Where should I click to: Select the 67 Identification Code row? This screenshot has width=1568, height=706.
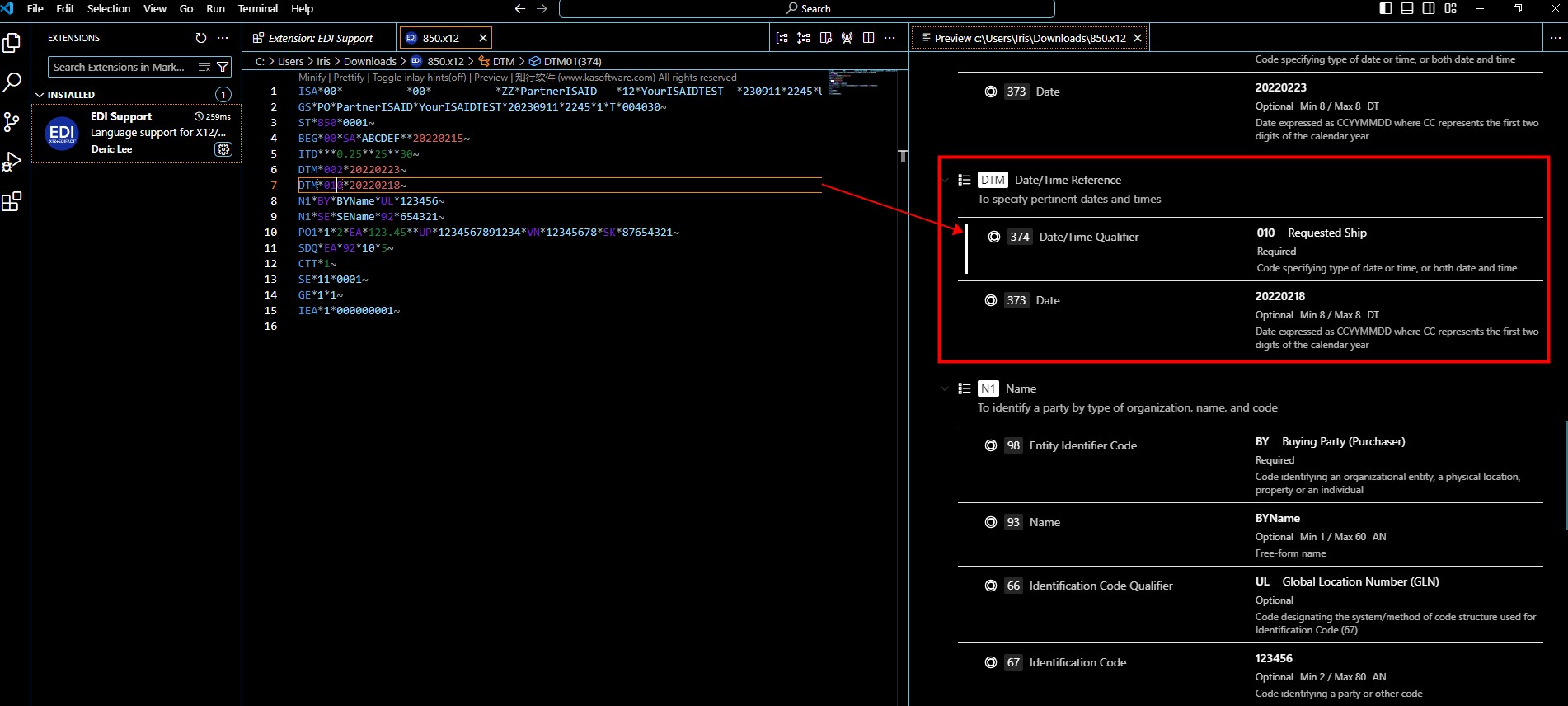[x=1251, y=675]
